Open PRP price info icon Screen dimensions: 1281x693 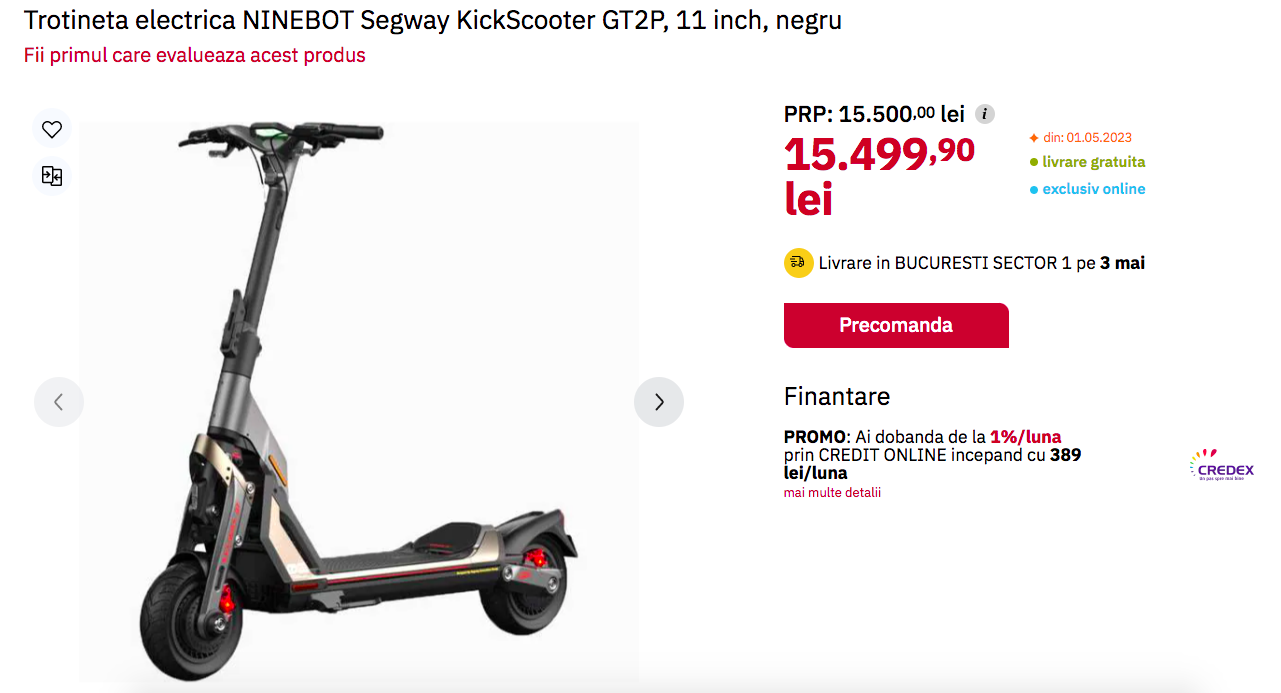(x=985, y=114)
